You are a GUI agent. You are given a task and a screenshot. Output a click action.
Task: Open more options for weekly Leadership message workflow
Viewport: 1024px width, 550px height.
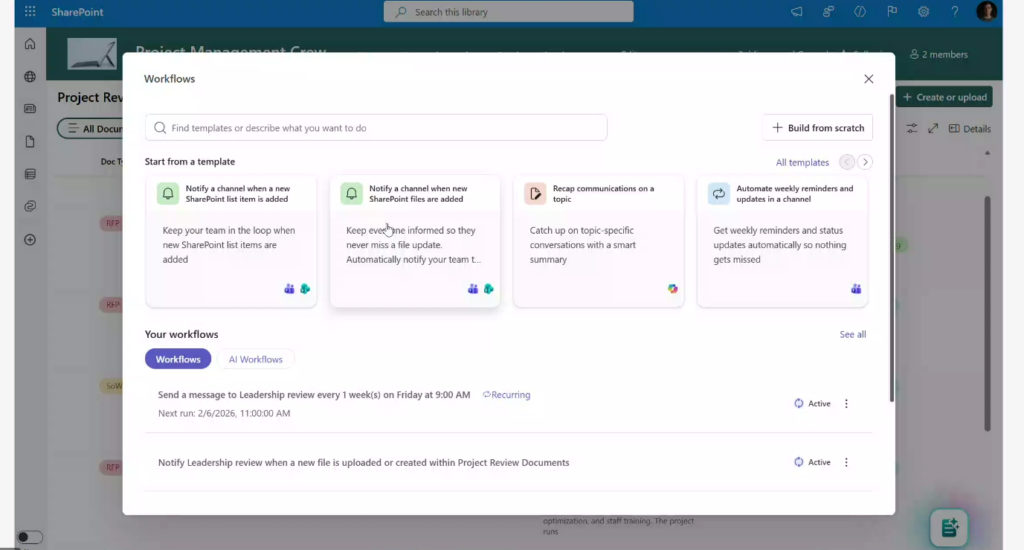(x=846, y=404)
